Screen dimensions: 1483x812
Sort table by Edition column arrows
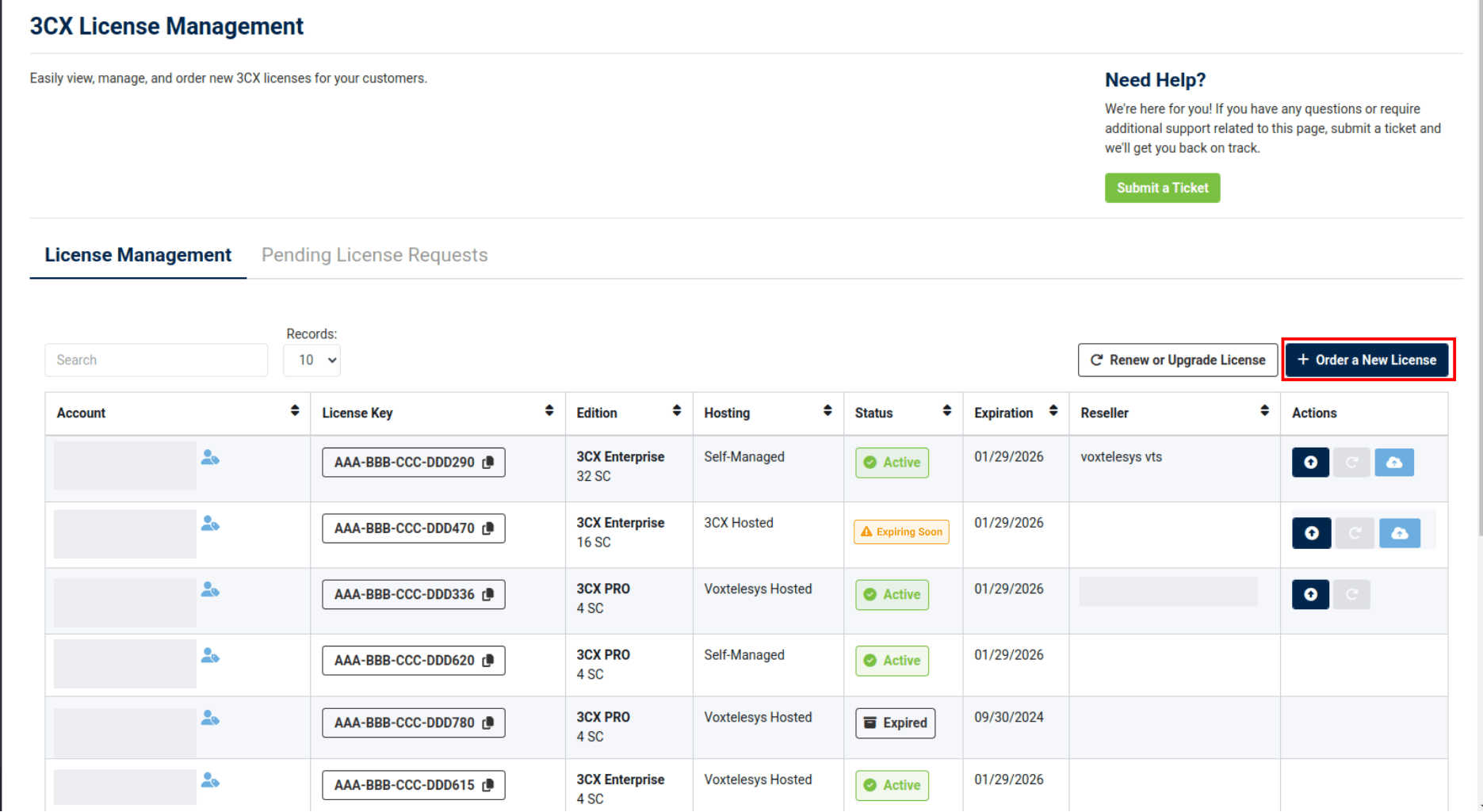click(677, 410)
